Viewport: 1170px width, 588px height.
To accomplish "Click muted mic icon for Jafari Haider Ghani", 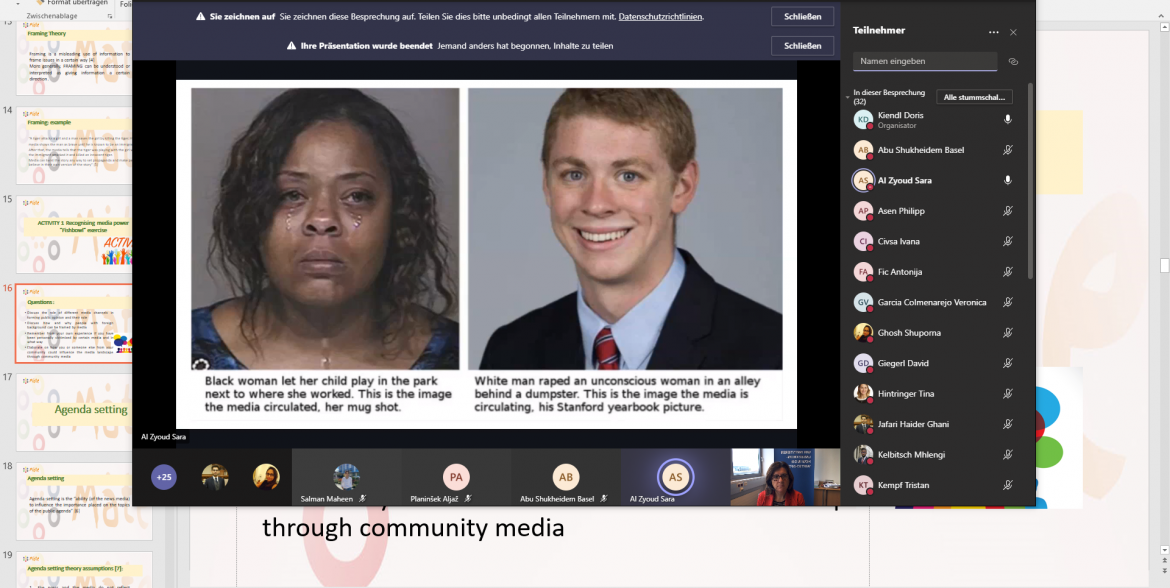I will pyautogui.click(x=1008, y=424).
